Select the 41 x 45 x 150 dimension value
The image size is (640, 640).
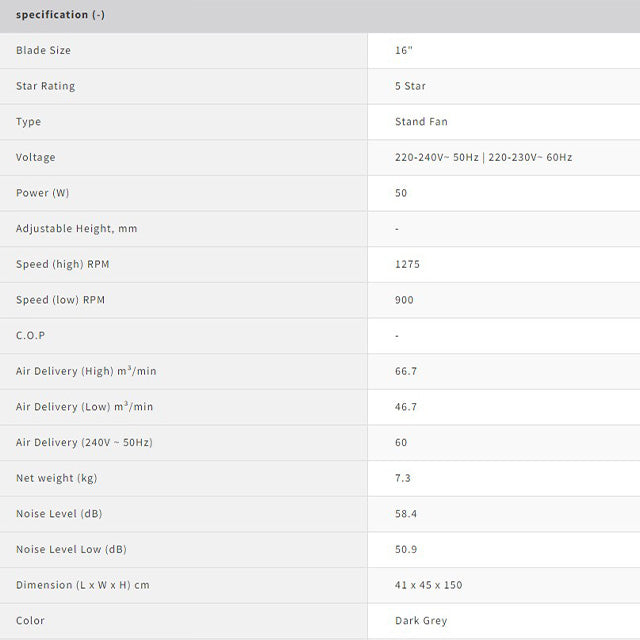coord(429,585)
